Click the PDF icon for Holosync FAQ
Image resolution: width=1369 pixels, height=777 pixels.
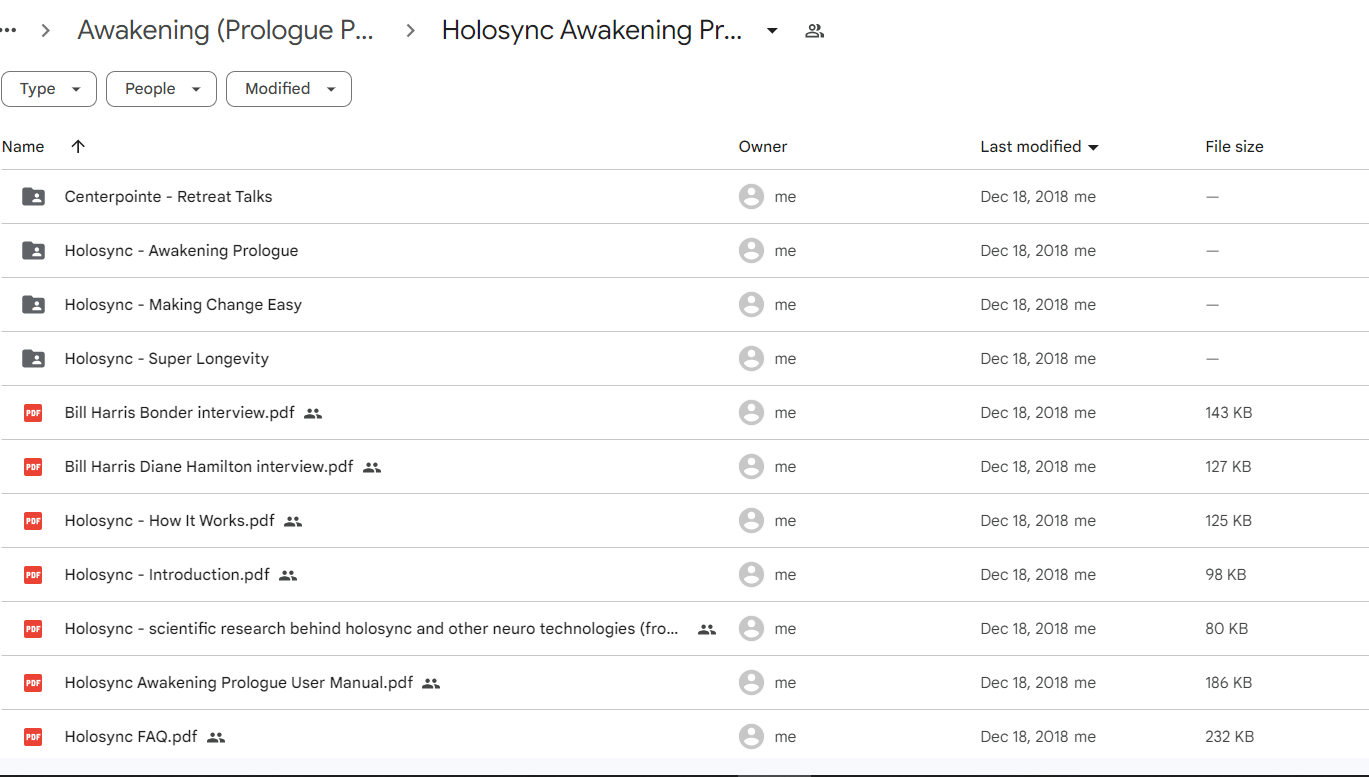pos(33,737)
